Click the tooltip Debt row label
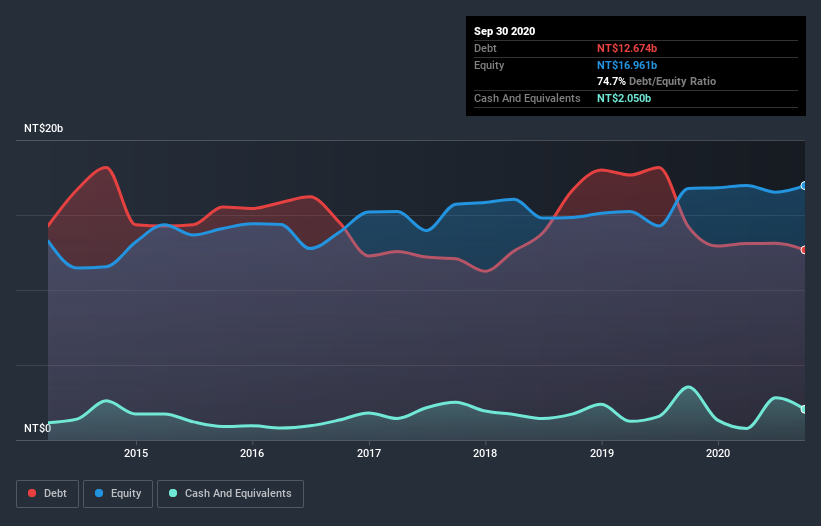The width and height of the screenshot is (821, 526). pos(485,48)
